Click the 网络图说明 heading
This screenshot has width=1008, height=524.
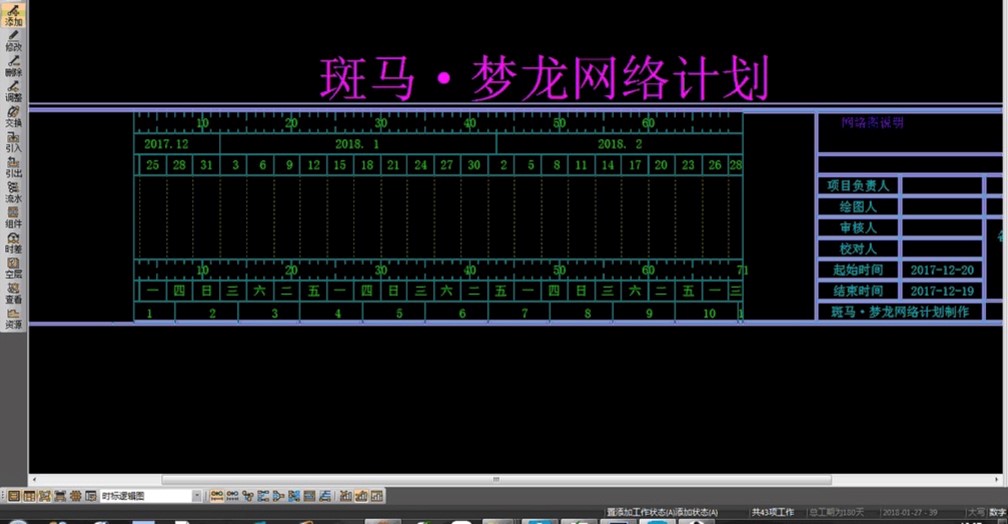pyautogui.click(x=872, y=122)
